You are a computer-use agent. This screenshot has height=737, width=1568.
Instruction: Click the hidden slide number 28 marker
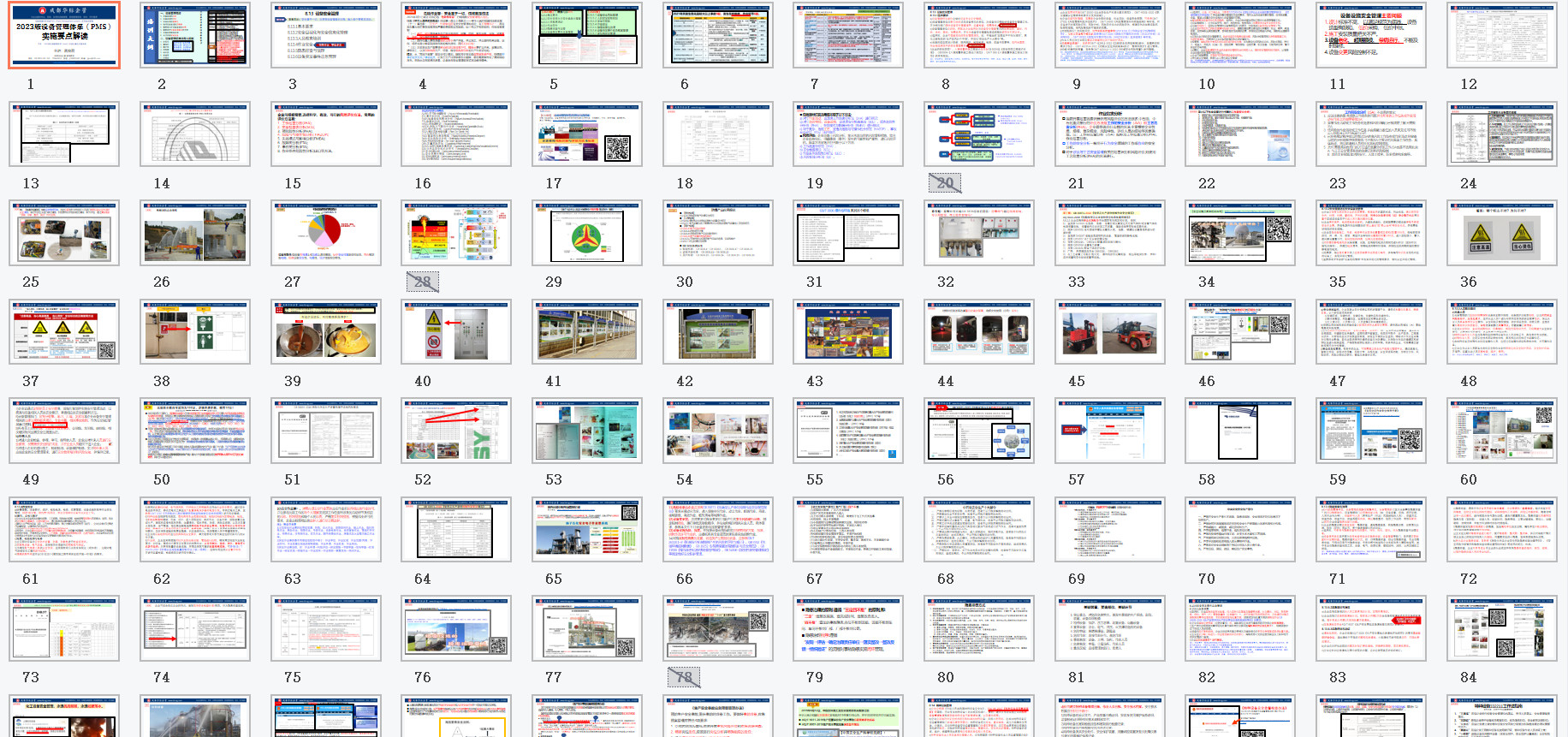[422, 282]
